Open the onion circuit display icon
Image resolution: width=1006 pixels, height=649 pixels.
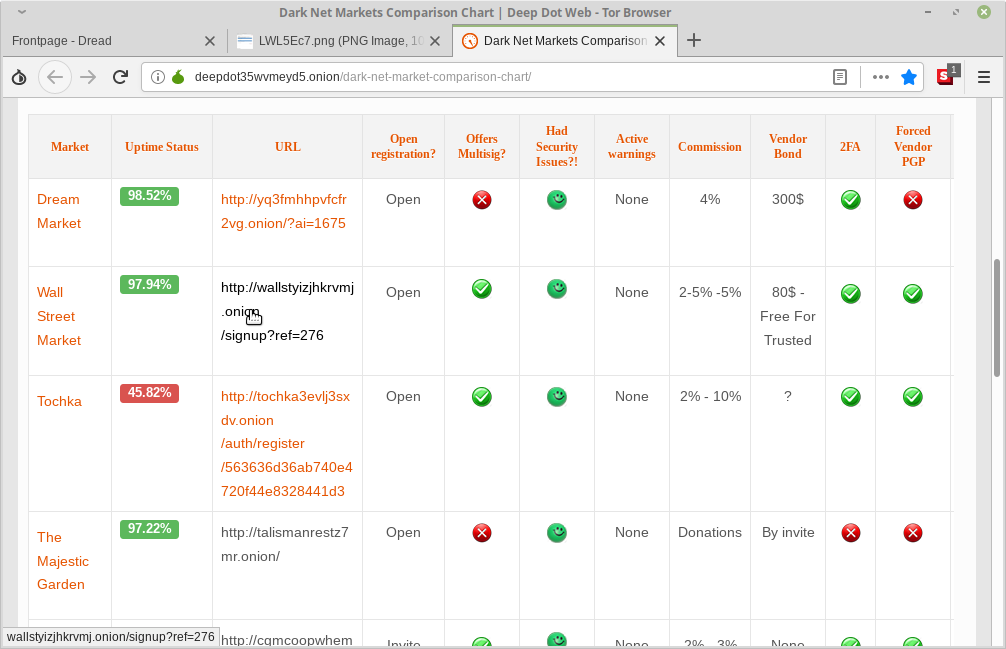pyautogui.click(x=178, y=77)
